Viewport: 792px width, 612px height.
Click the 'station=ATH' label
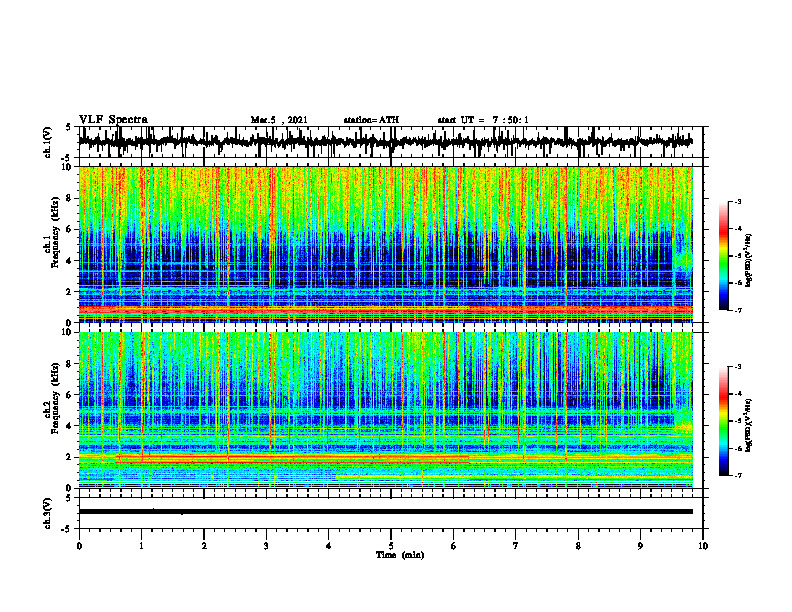pos(371,120)
